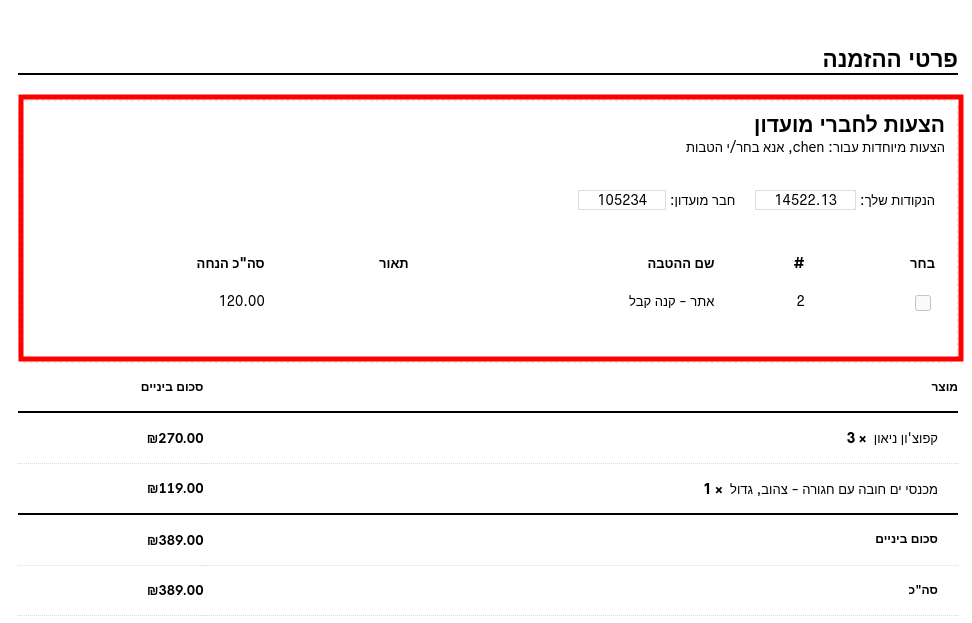Click the 'בחר' column header
This screenshot has width=972, height=623.
point(922,264)
